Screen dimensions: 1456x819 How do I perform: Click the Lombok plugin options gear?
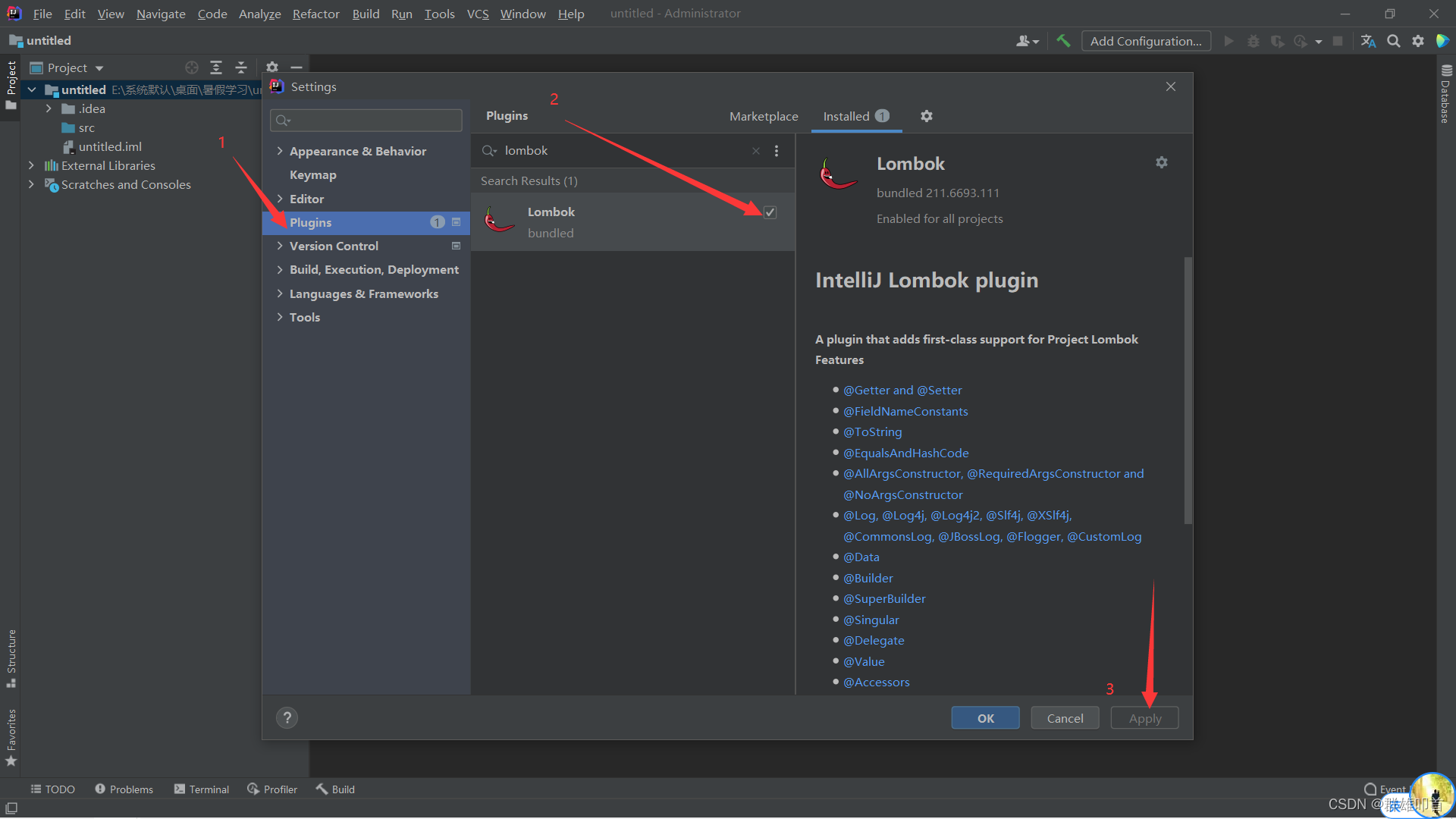(x=1161, y=162)
